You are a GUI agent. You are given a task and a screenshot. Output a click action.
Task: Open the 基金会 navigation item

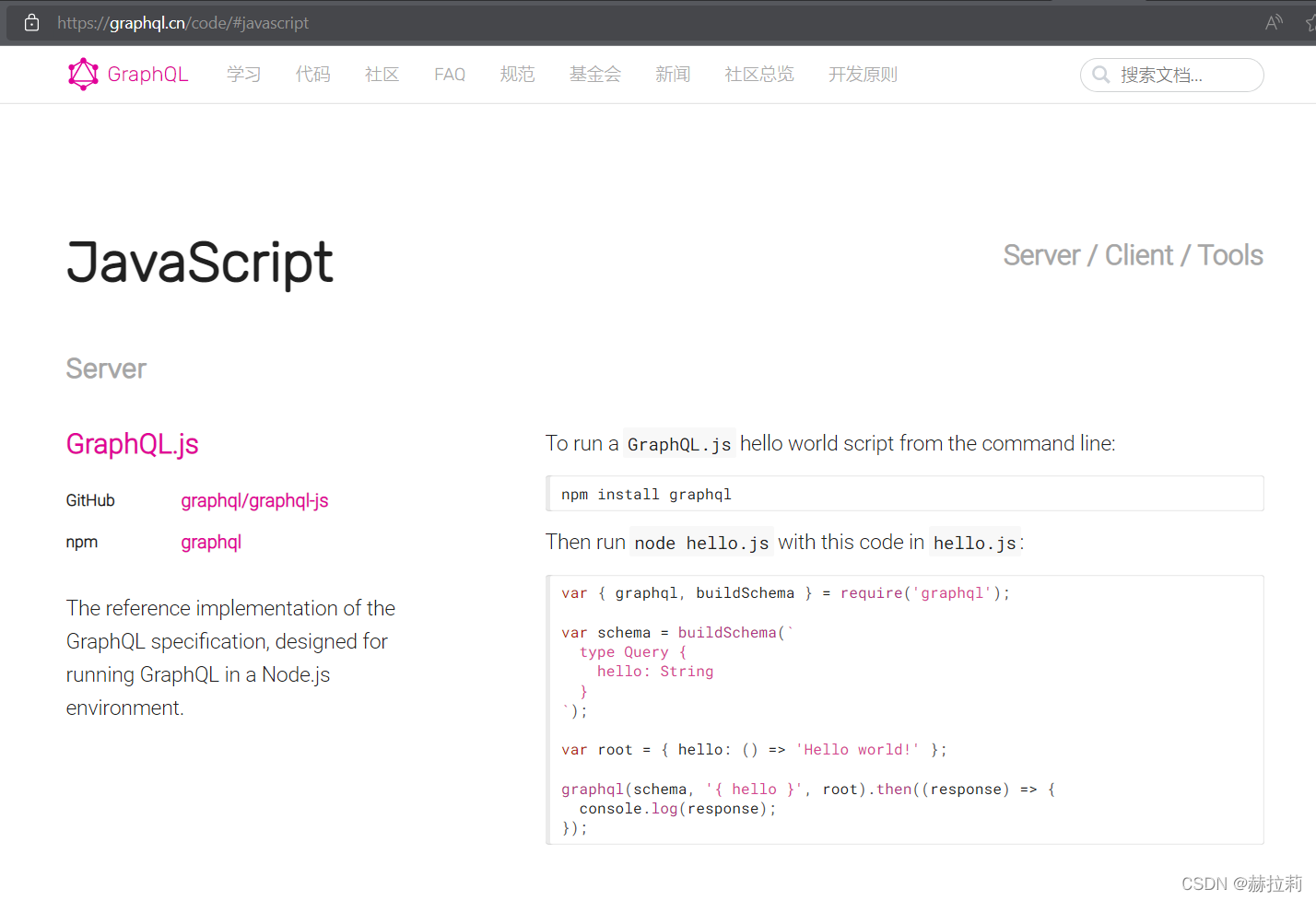pos(594,75)
